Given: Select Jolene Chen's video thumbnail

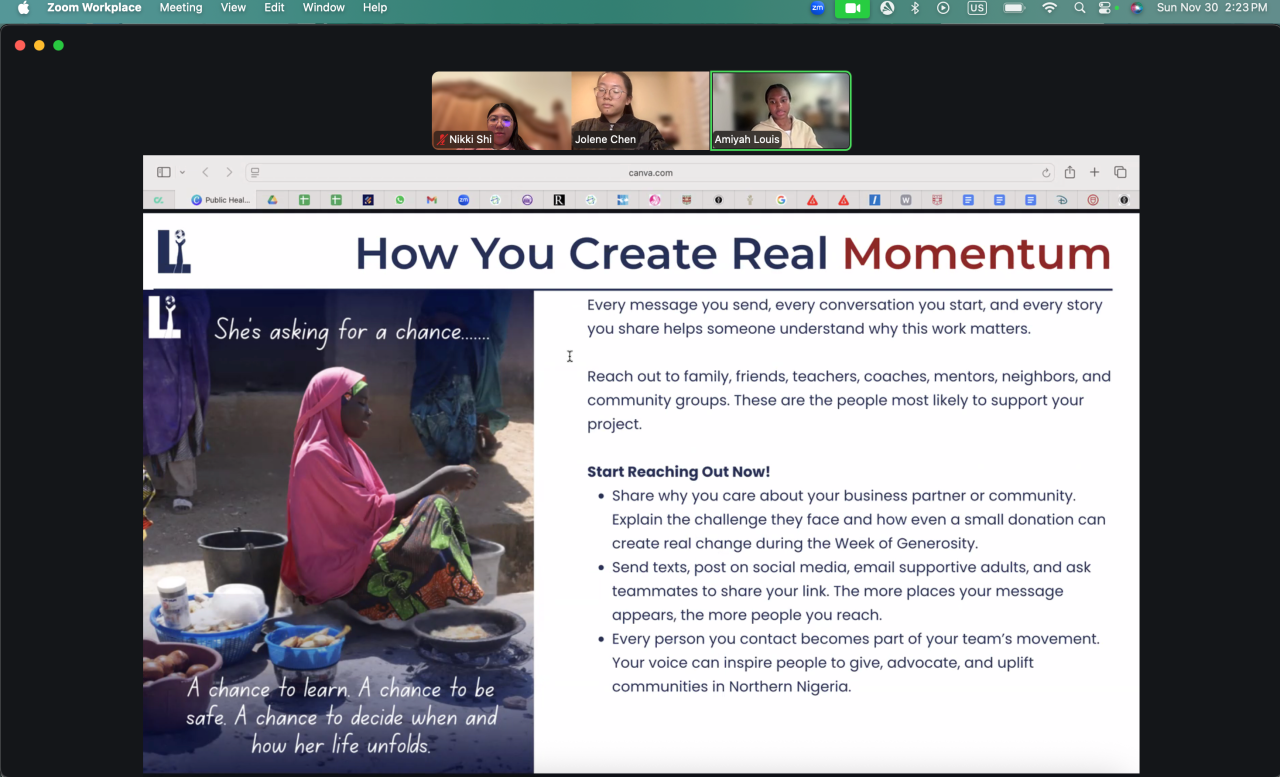Looking at the screenshot, I should coord(640,111).
